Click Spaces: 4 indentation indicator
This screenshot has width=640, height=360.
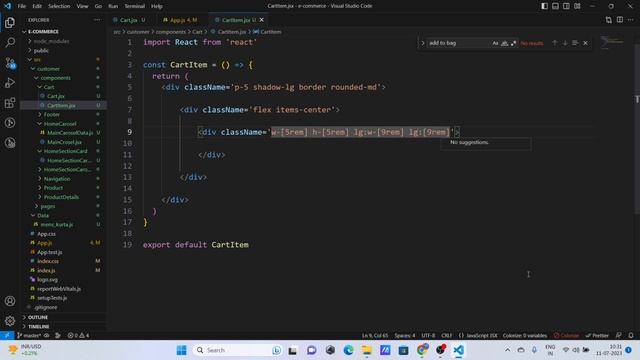pos(404,336)
